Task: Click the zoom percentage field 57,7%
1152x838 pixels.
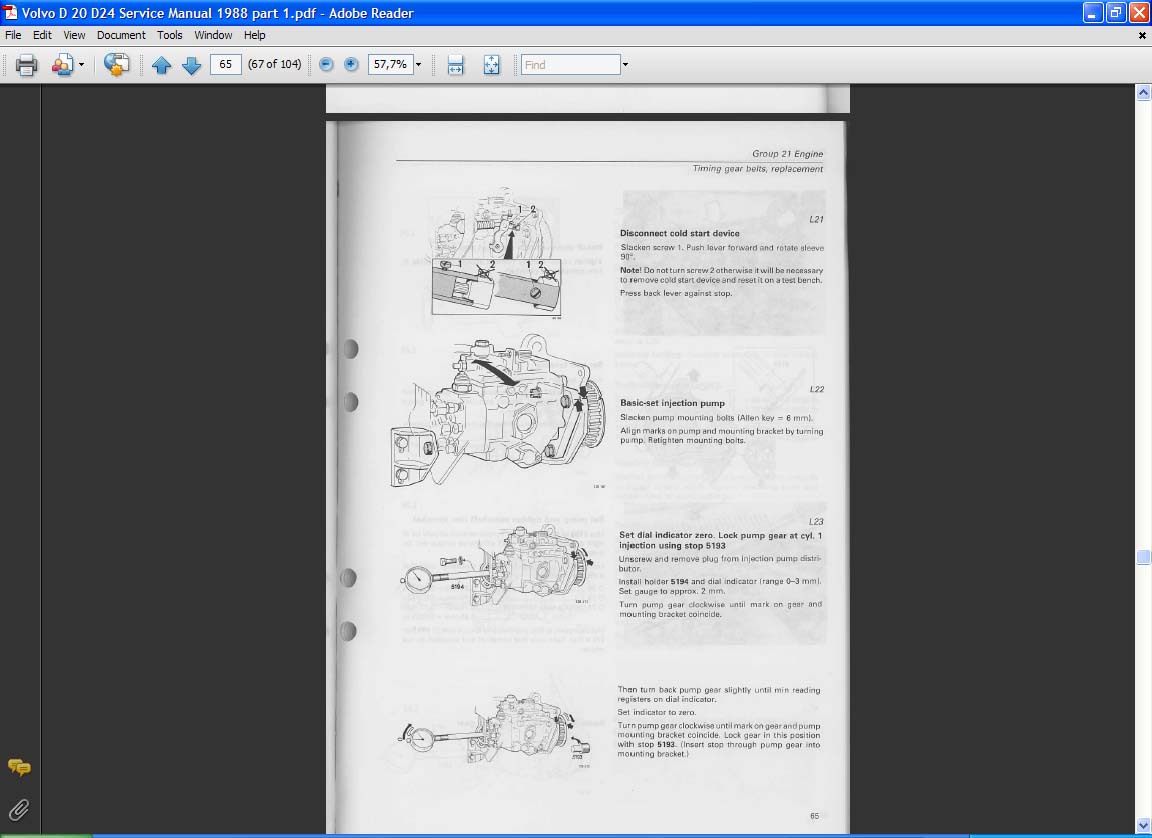Action: tap(390, 64)
